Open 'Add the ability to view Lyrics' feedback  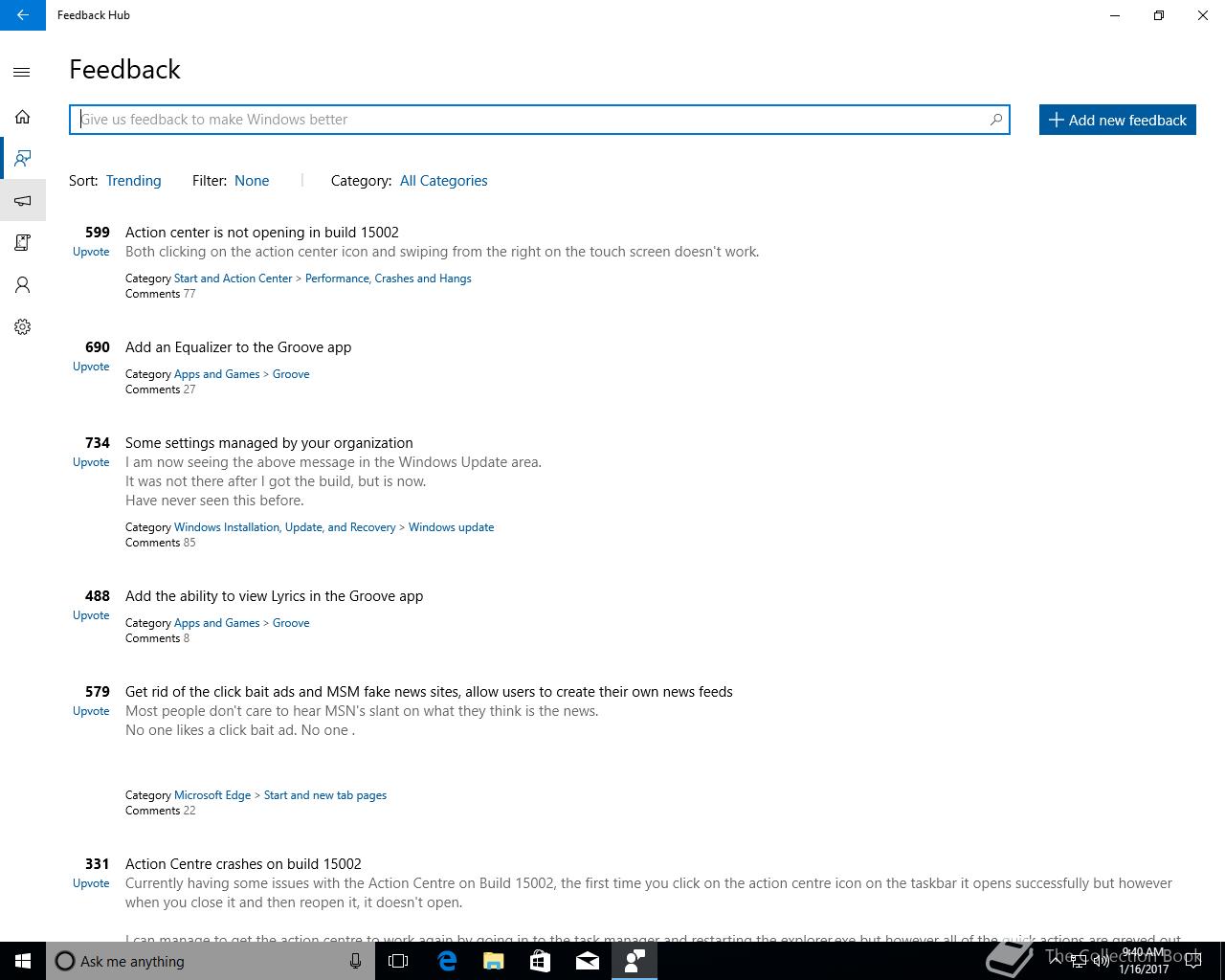(274, 596)
